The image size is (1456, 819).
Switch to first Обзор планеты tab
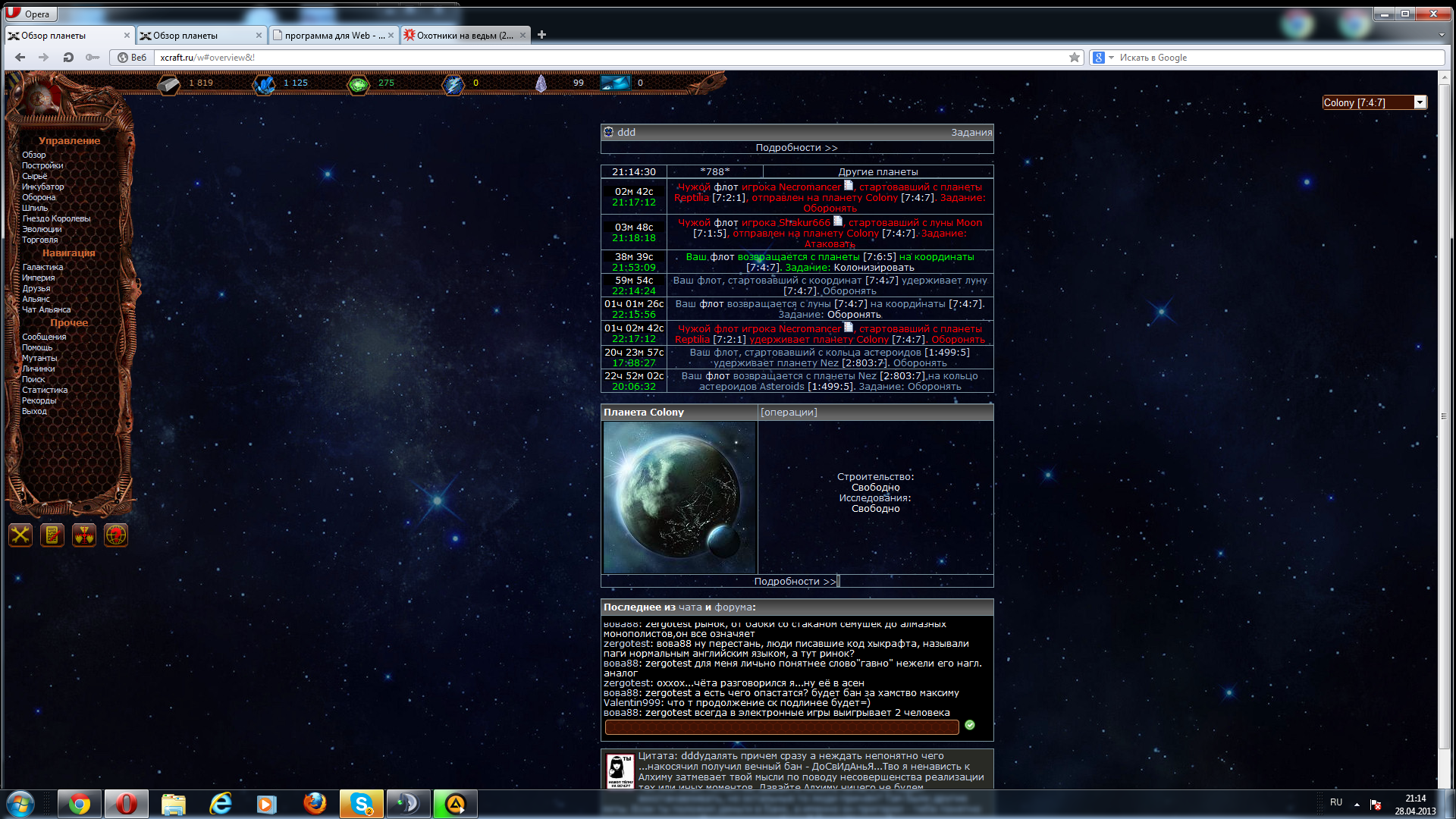[70, 36]
